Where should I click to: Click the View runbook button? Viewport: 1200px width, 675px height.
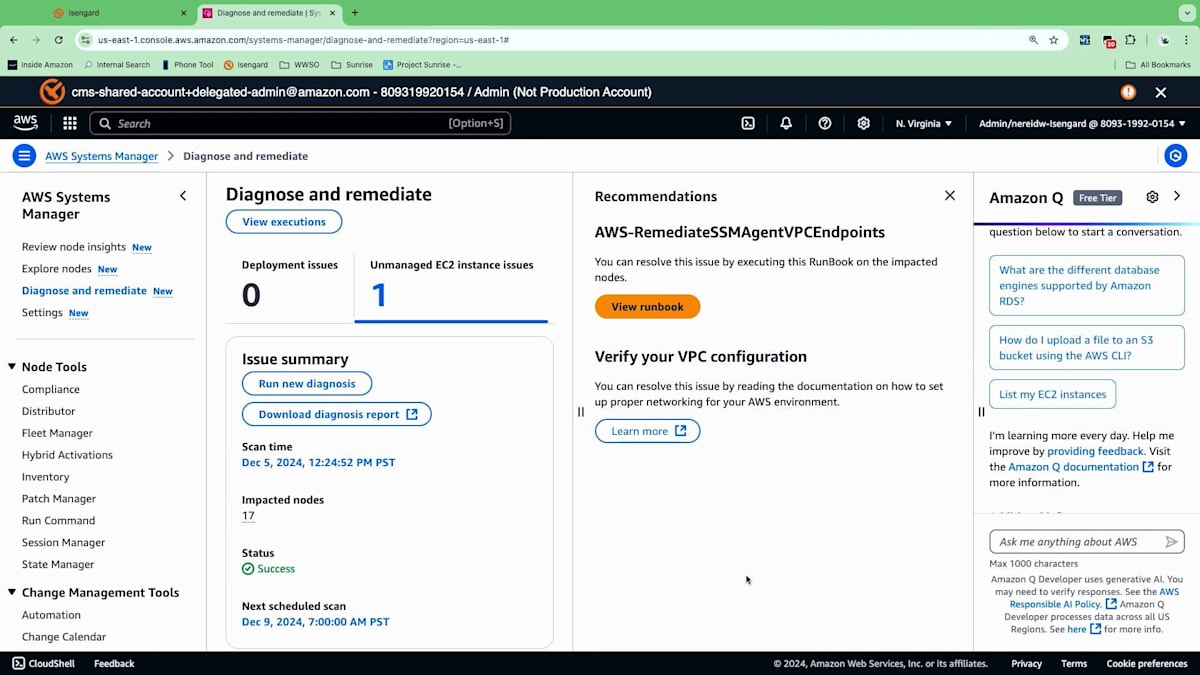[647, 307]
